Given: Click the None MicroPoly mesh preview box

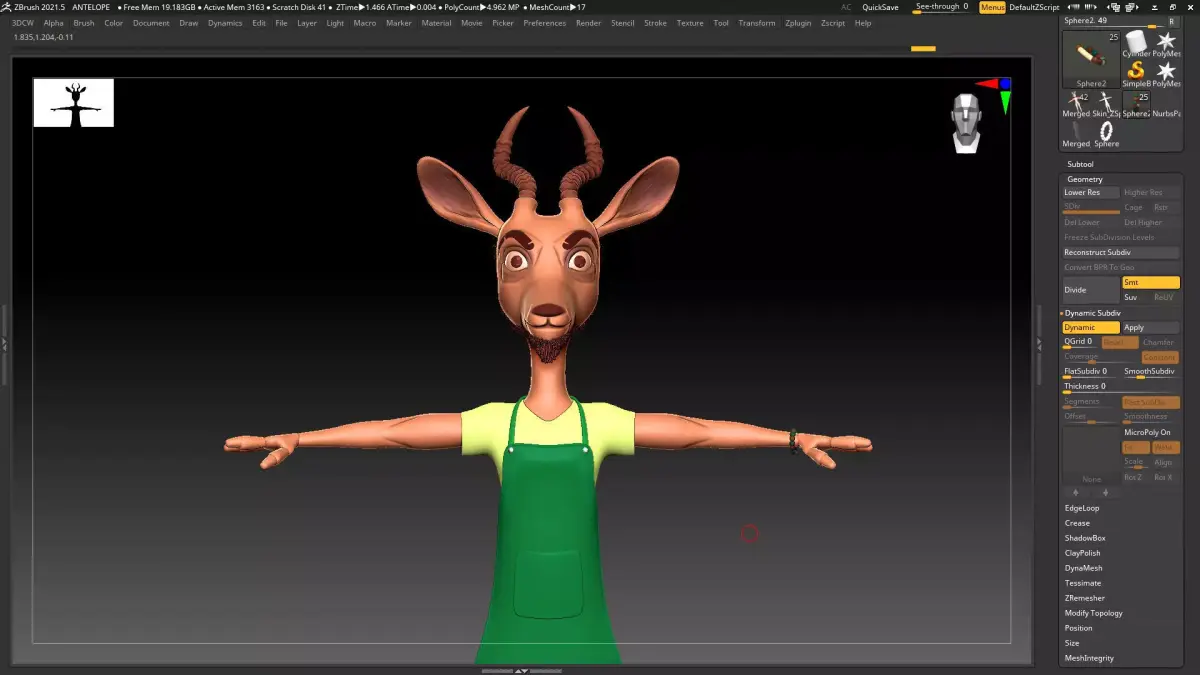Looking at the screenshot, I should pos(1091,457).
